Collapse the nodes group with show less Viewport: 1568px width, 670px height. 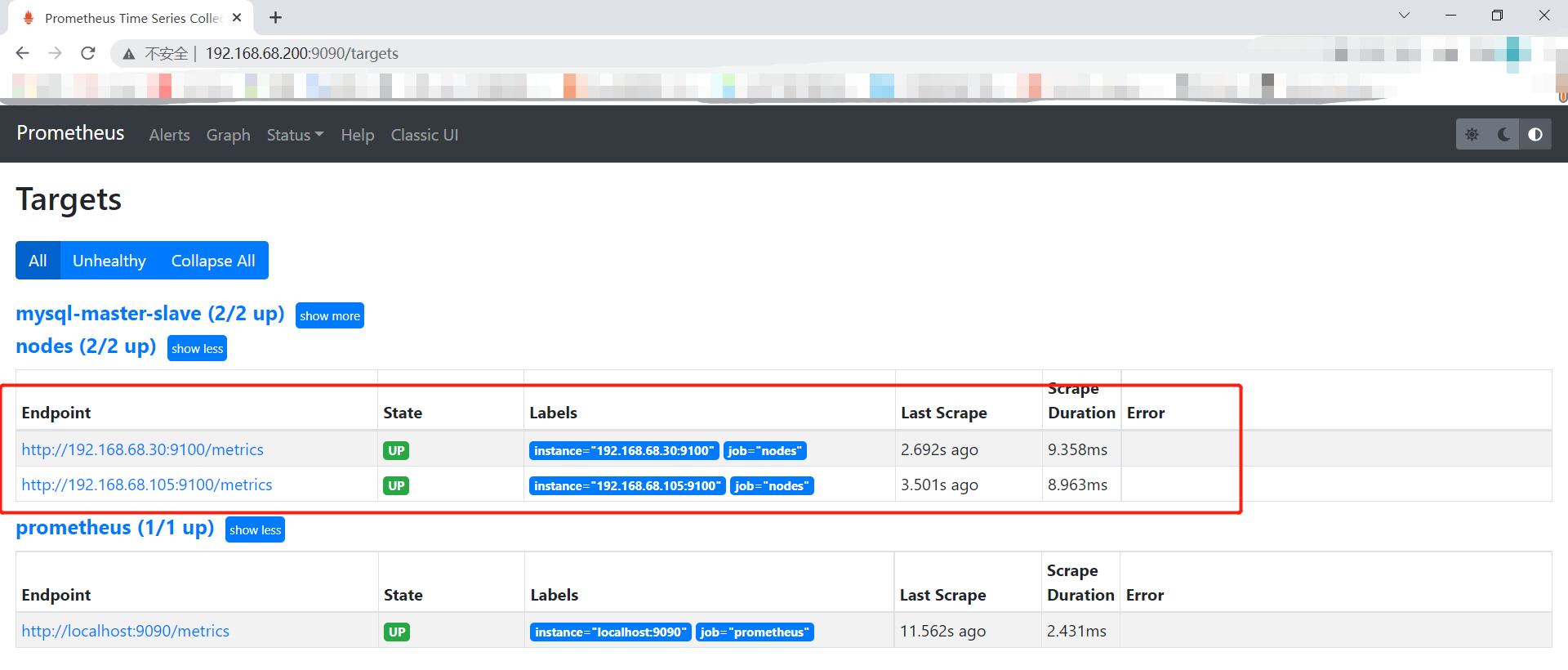tap(197, 349)
